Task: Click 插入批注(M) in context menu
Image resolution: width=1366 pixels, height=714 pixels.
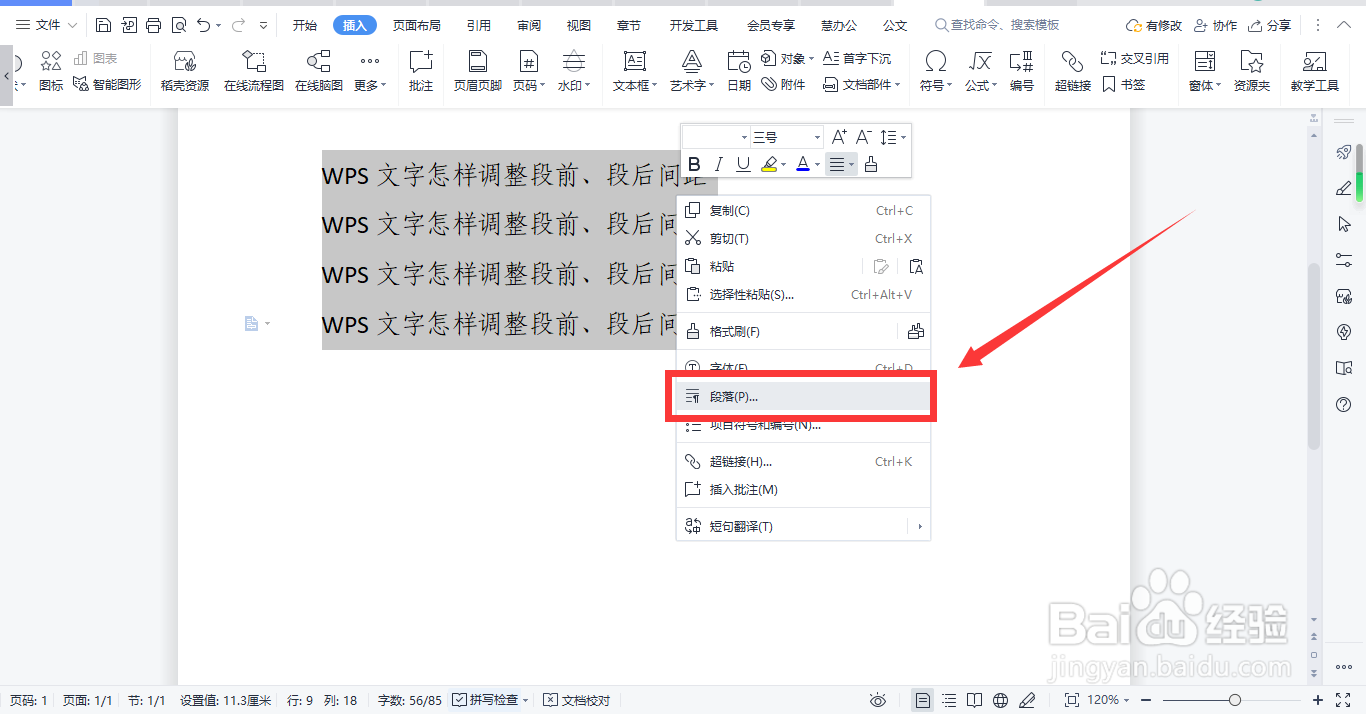Action: coord(804,490)
